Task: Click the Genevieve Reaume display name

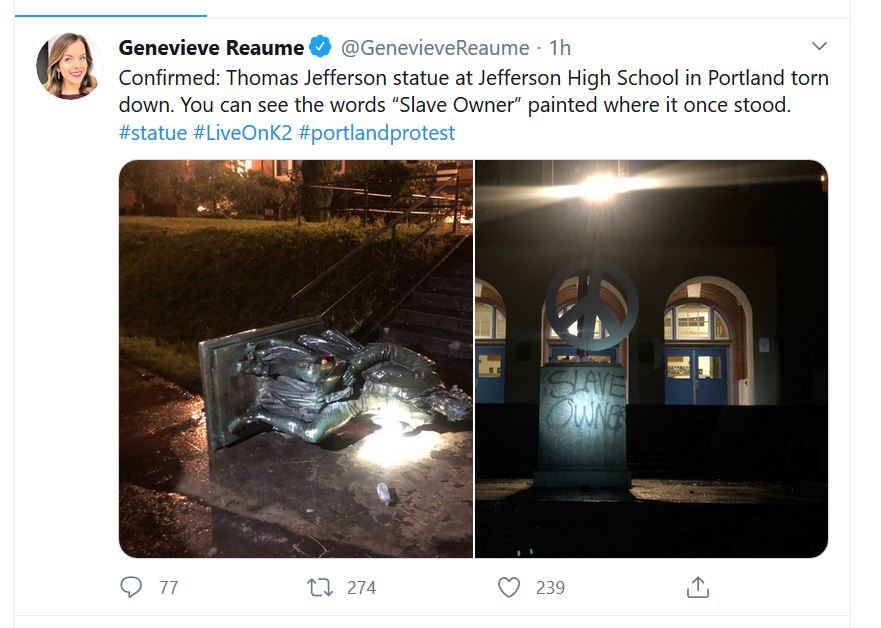Action: [211, 47]
